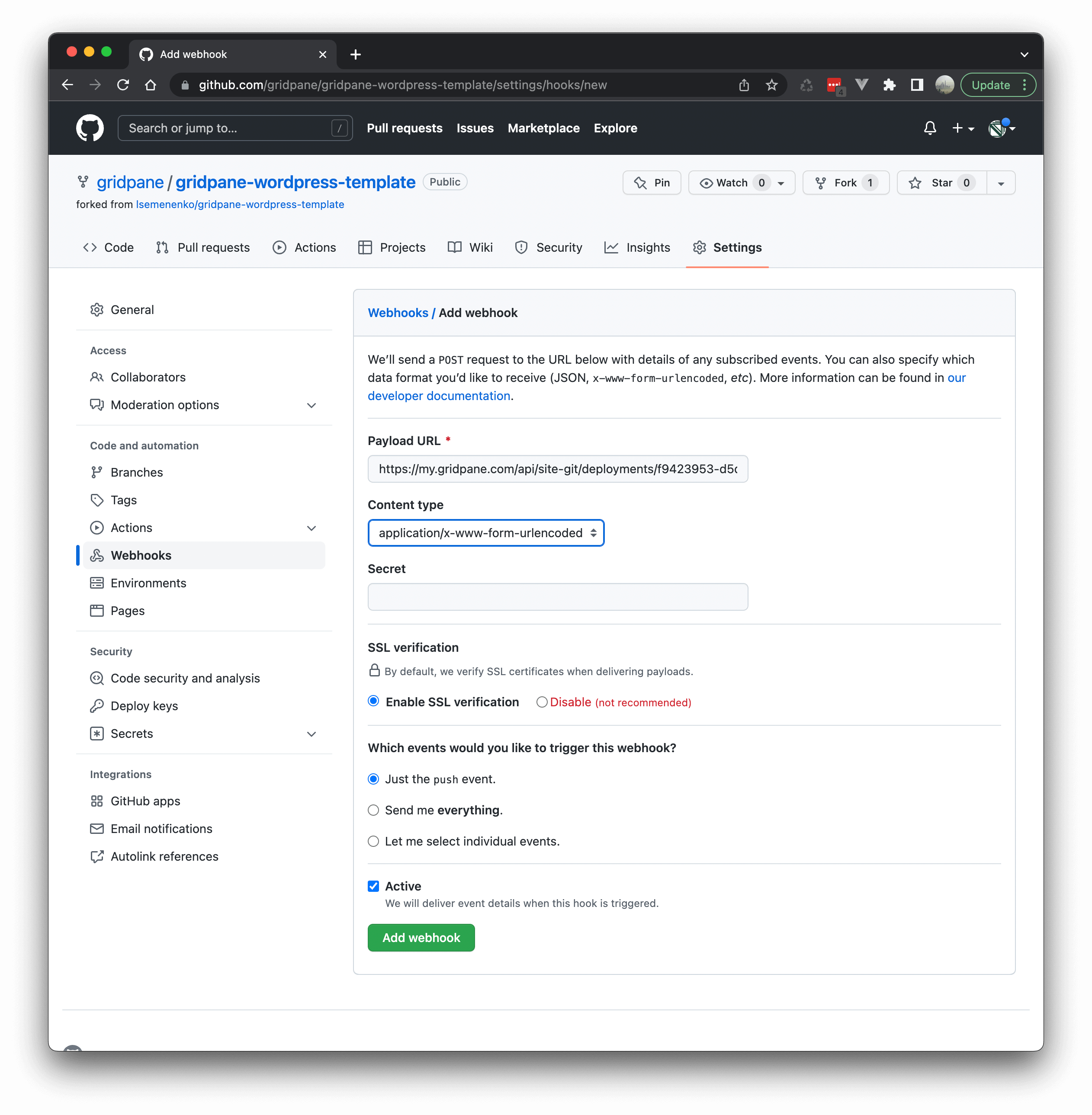The height and width of the screenshot is (1115, 1092).
Task: Open Projects tab
Action: pos(392,248)
